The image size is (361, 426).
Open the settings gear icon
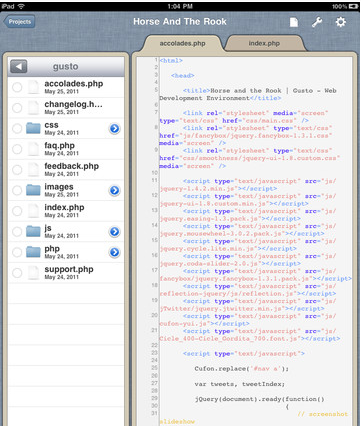340,22
